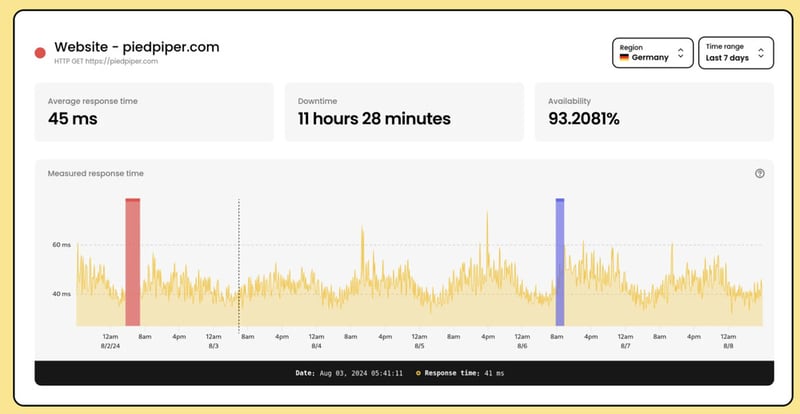Expand the Region dropdown chevron arrows
800x414 pixels.
(680, 52)
